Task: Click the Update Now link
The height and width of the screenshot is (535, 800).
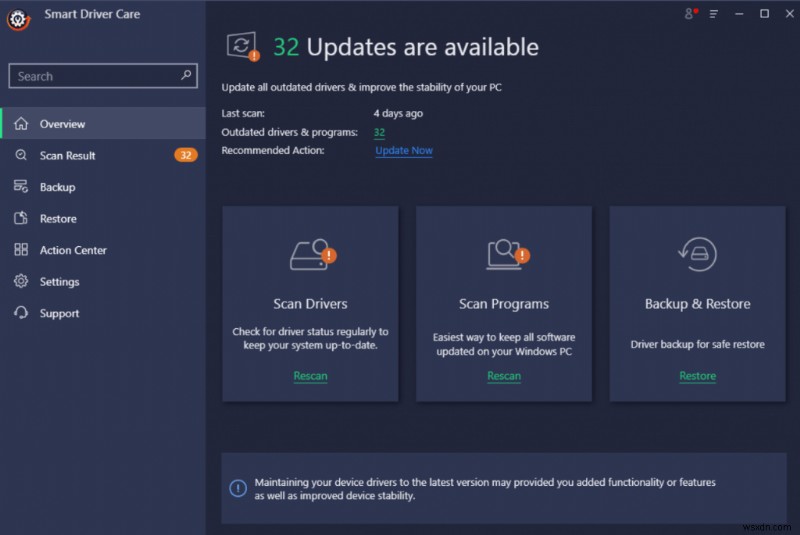Action: click(404, 150)
